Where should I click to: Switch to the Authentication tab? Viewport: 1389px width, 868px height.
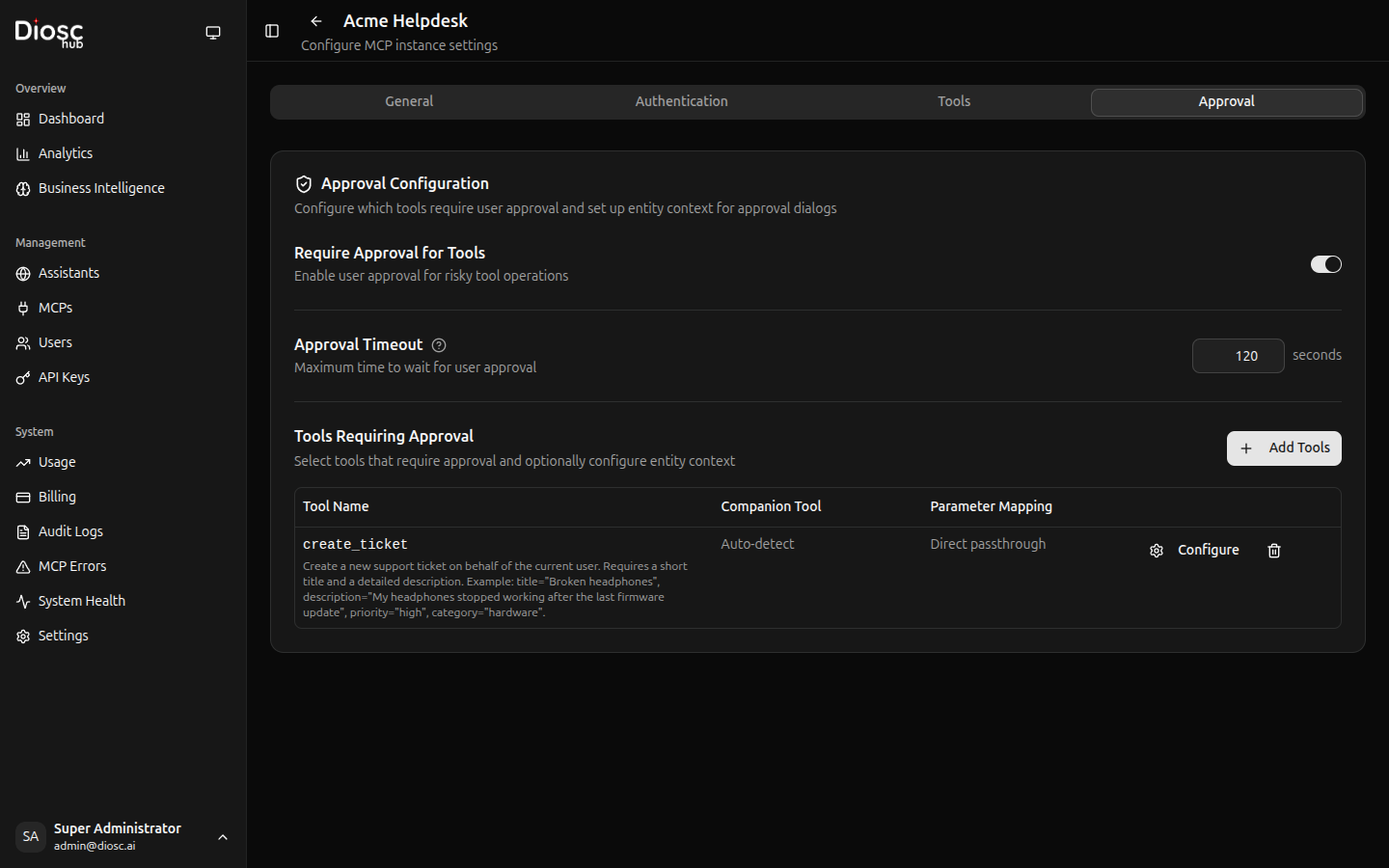tap(681, 101)
